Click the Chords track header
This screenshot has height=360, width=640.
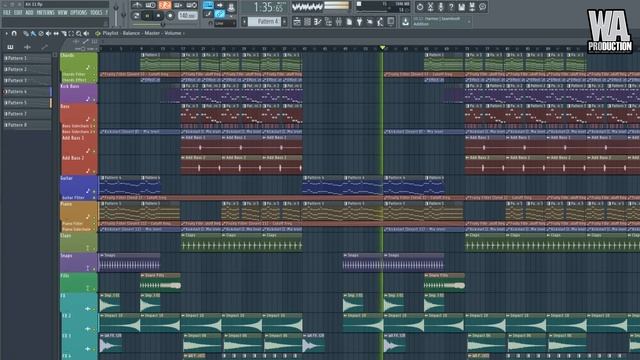tap(79, 62)
